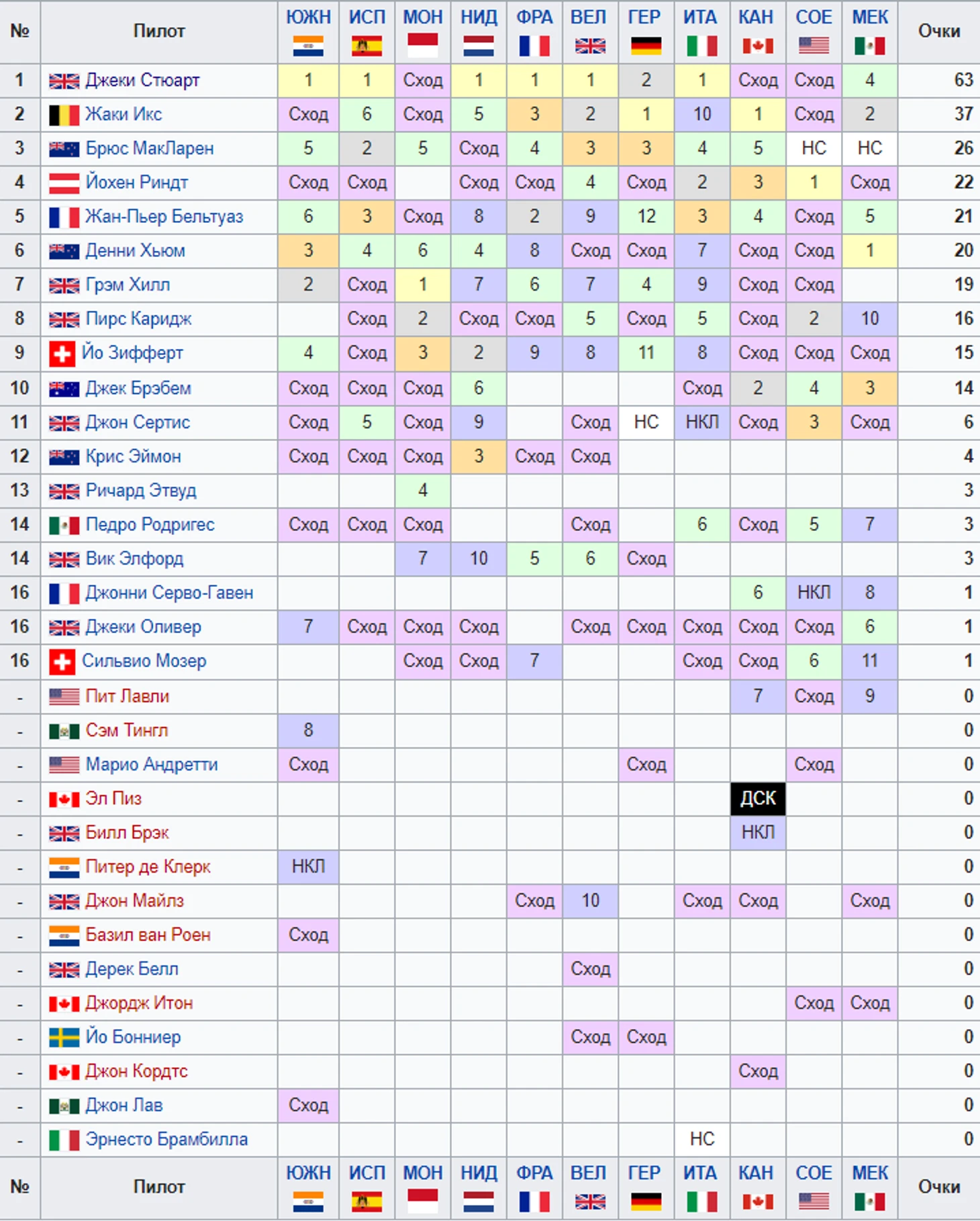
Task: Open the red link Джордж Итон
Action: click(139, 1004)
